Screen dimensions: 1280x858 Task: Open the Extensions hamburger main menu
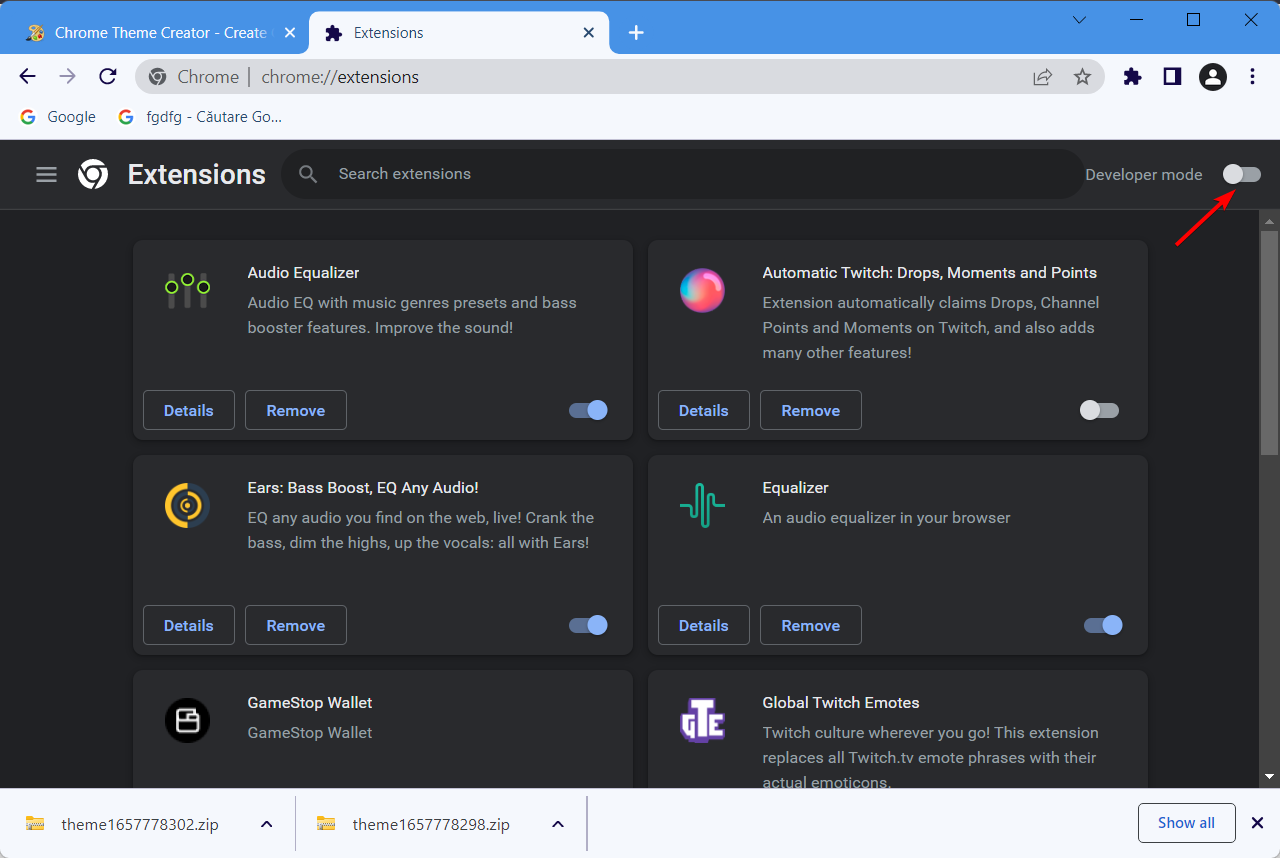[x=46, y=174]
